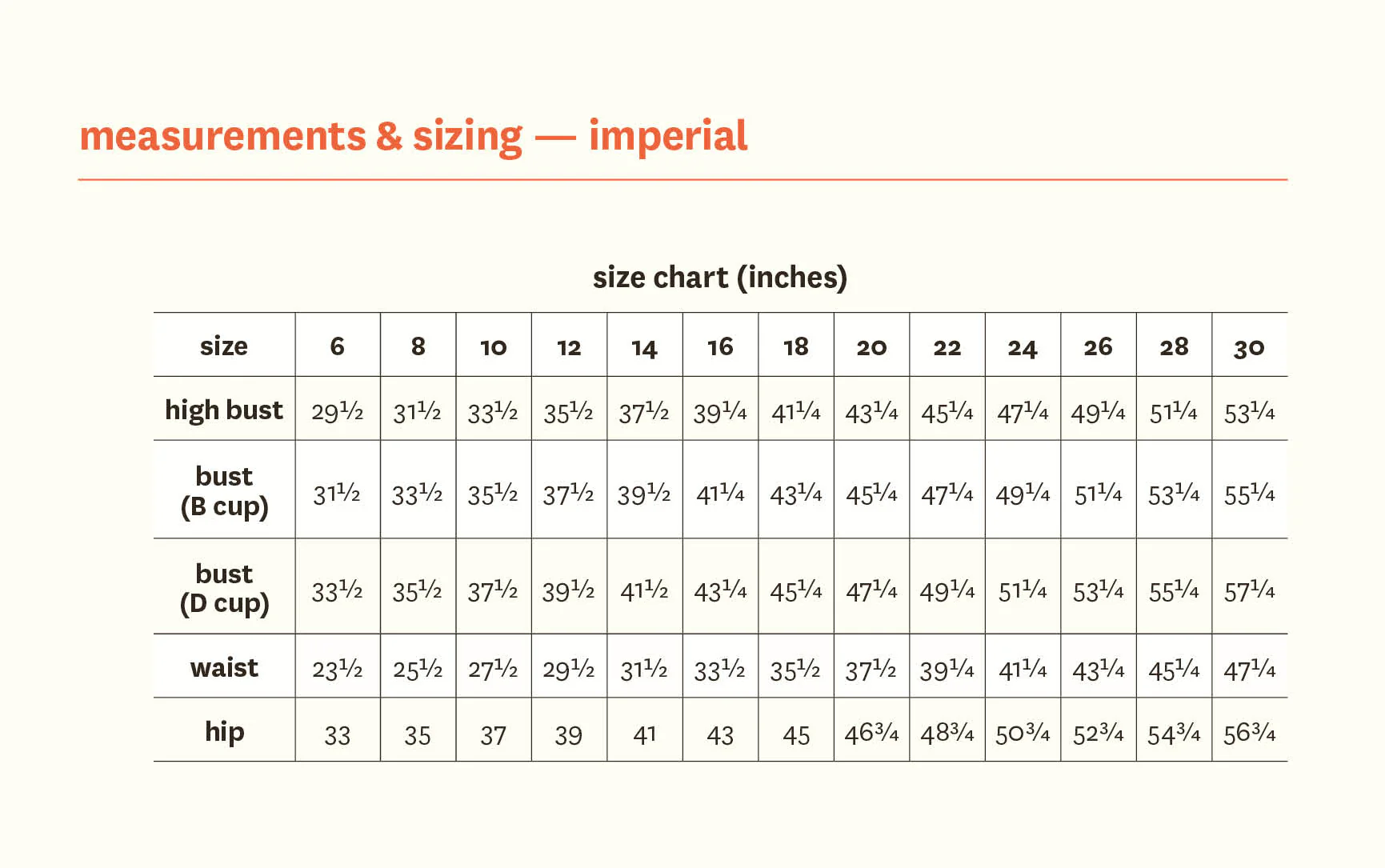Select the B cup bust value for size 16

(x=720, y=494)
